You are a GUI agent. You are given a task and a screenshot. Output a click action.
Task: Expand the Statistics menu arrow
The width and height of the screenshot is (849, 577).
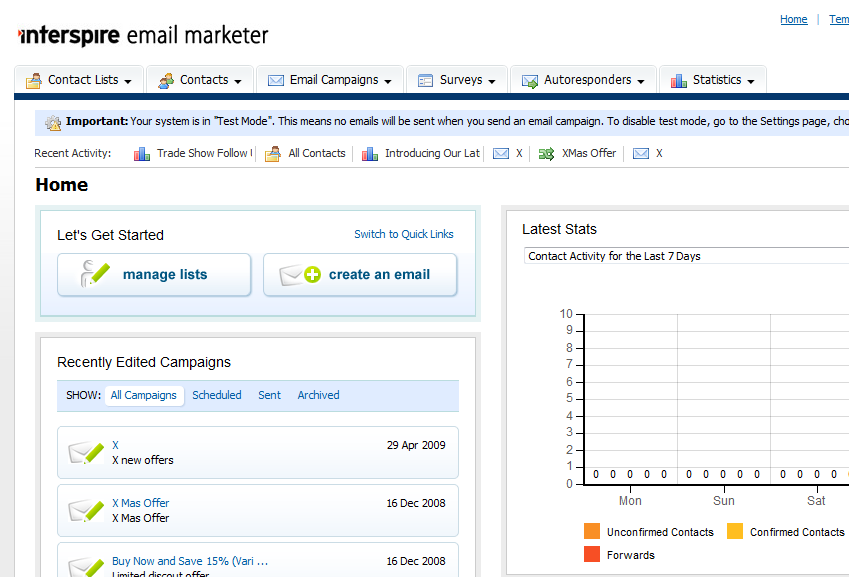750,82
